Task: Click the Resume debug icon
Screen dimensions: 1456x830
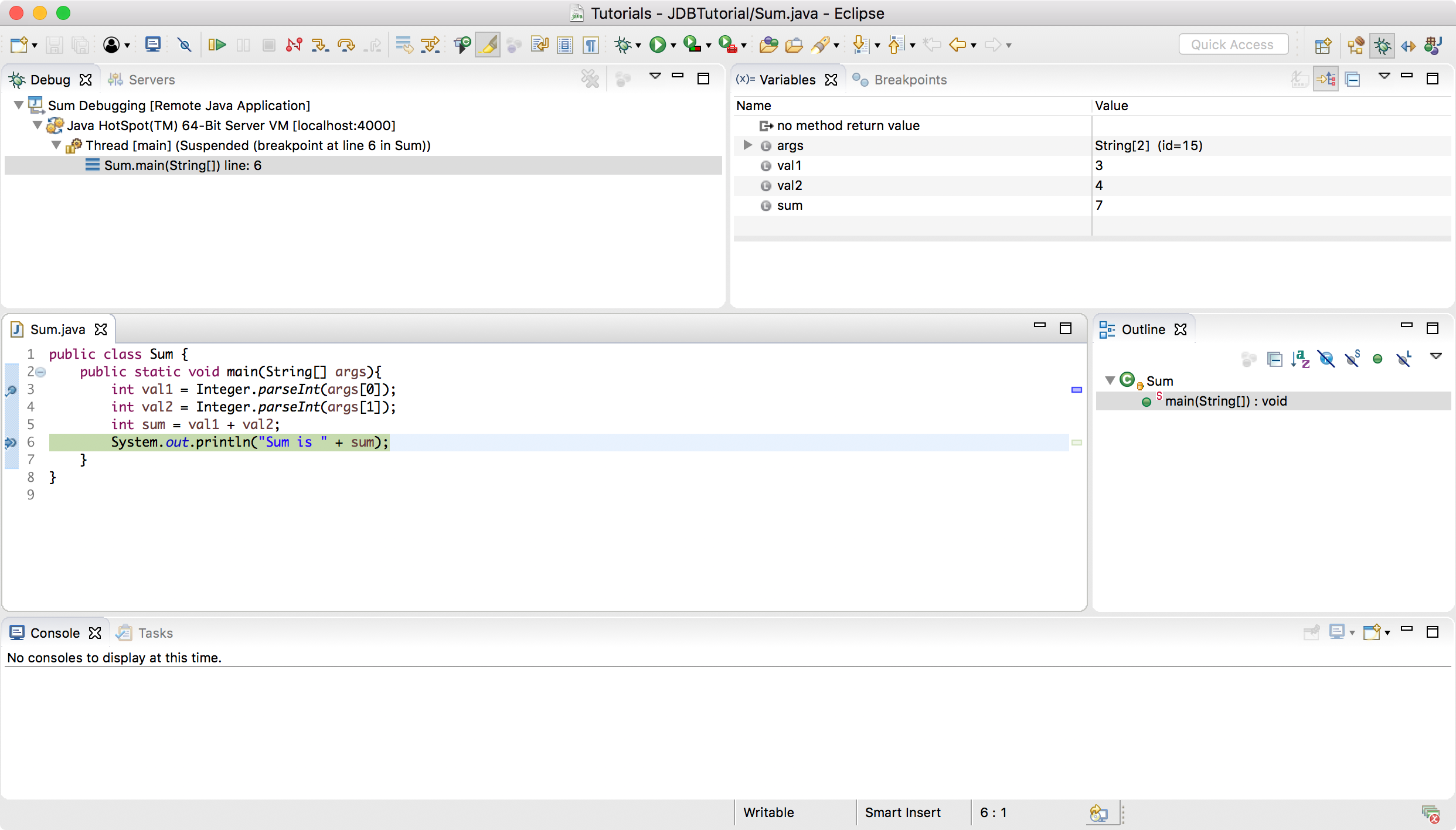Action: tap(217, 45)
